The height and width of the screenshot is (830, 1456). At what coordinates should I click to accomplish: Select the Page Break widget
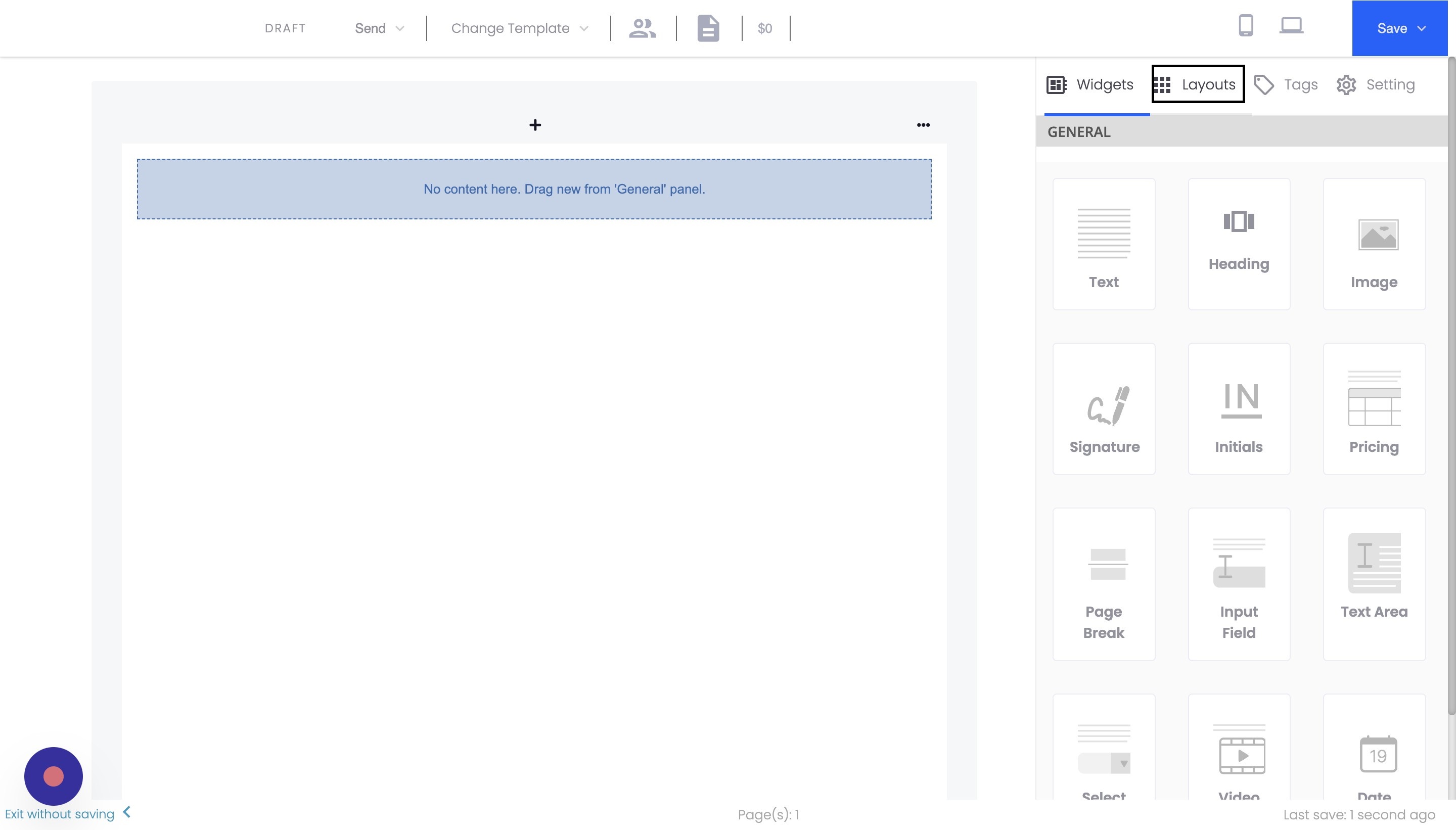click(x=1104, y=584)
